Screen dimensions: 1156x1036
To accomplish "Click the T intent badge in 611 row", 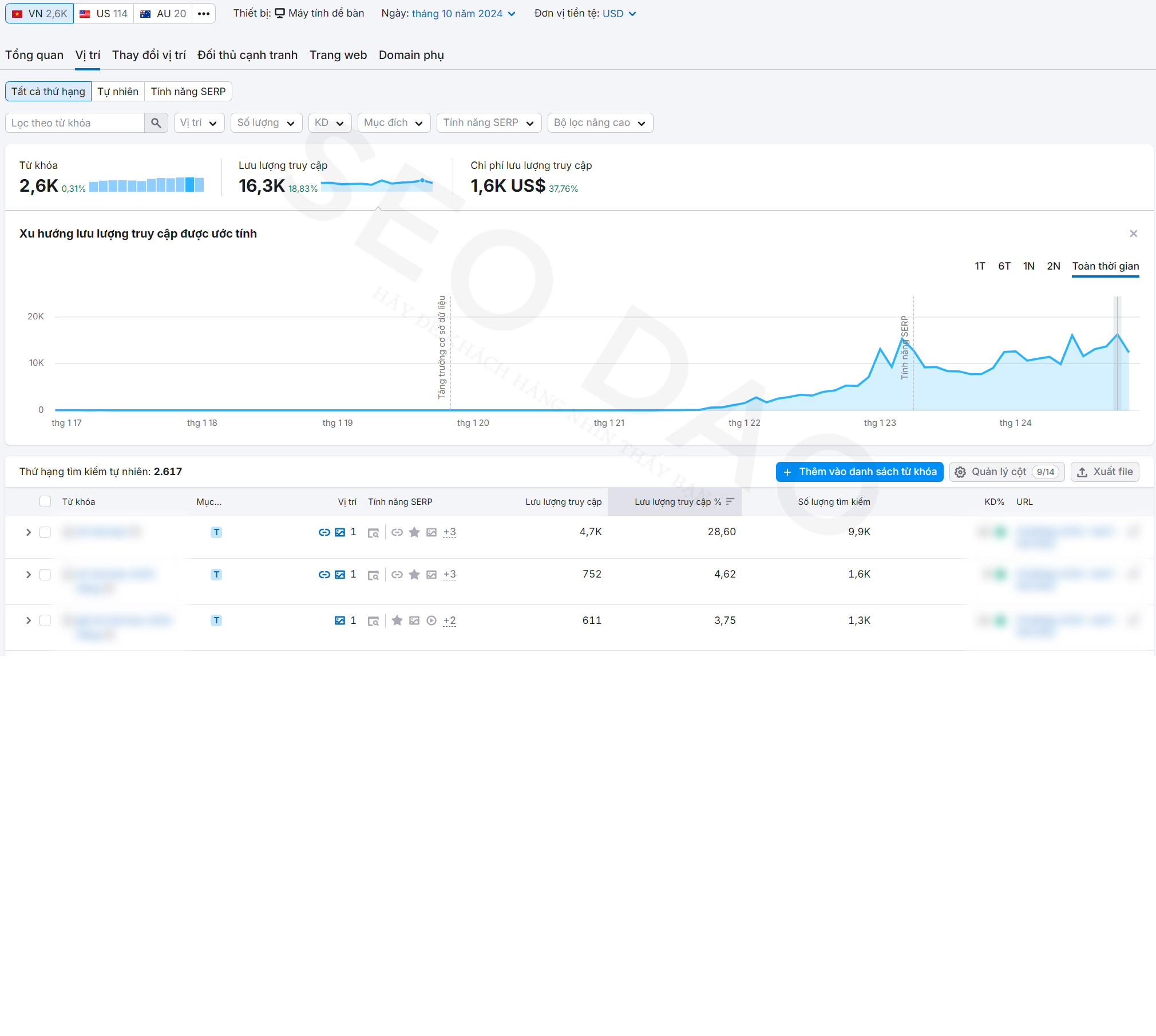I will click(x=216, y=620).
